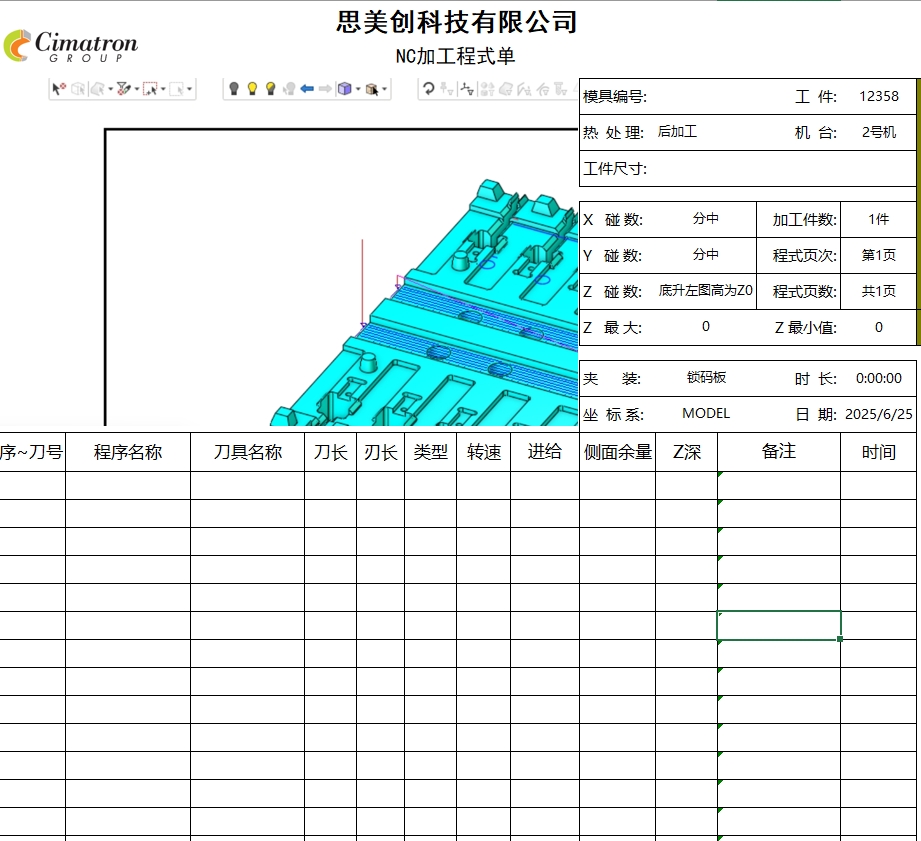Click the 侧面余量 column header

[617, 452]
